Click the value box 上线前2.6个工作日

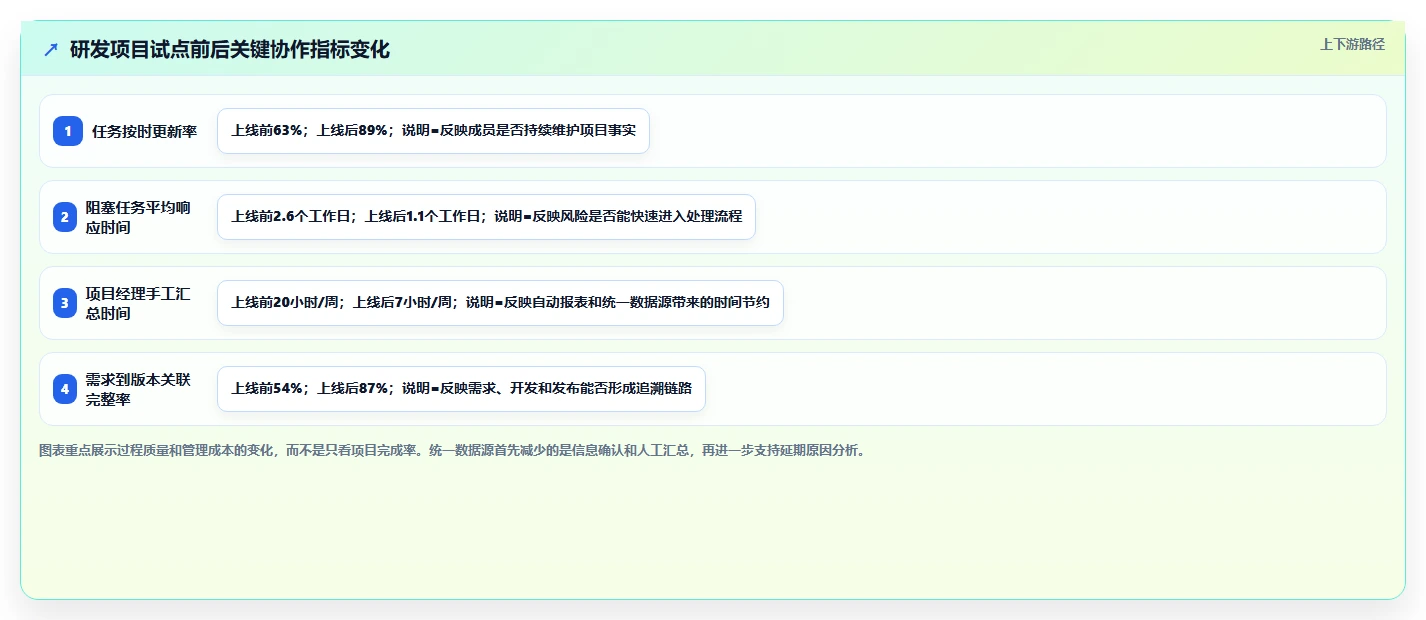(486, 217)
